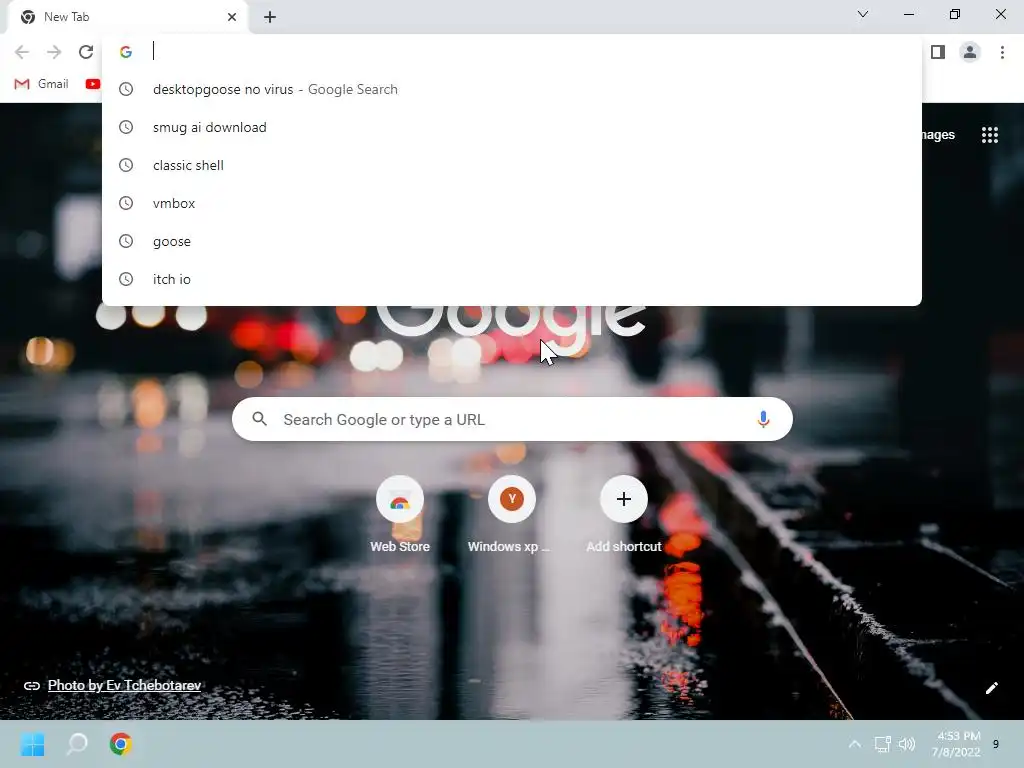Select suggestion 'desktopgoose no virus'

coord(511,89)
